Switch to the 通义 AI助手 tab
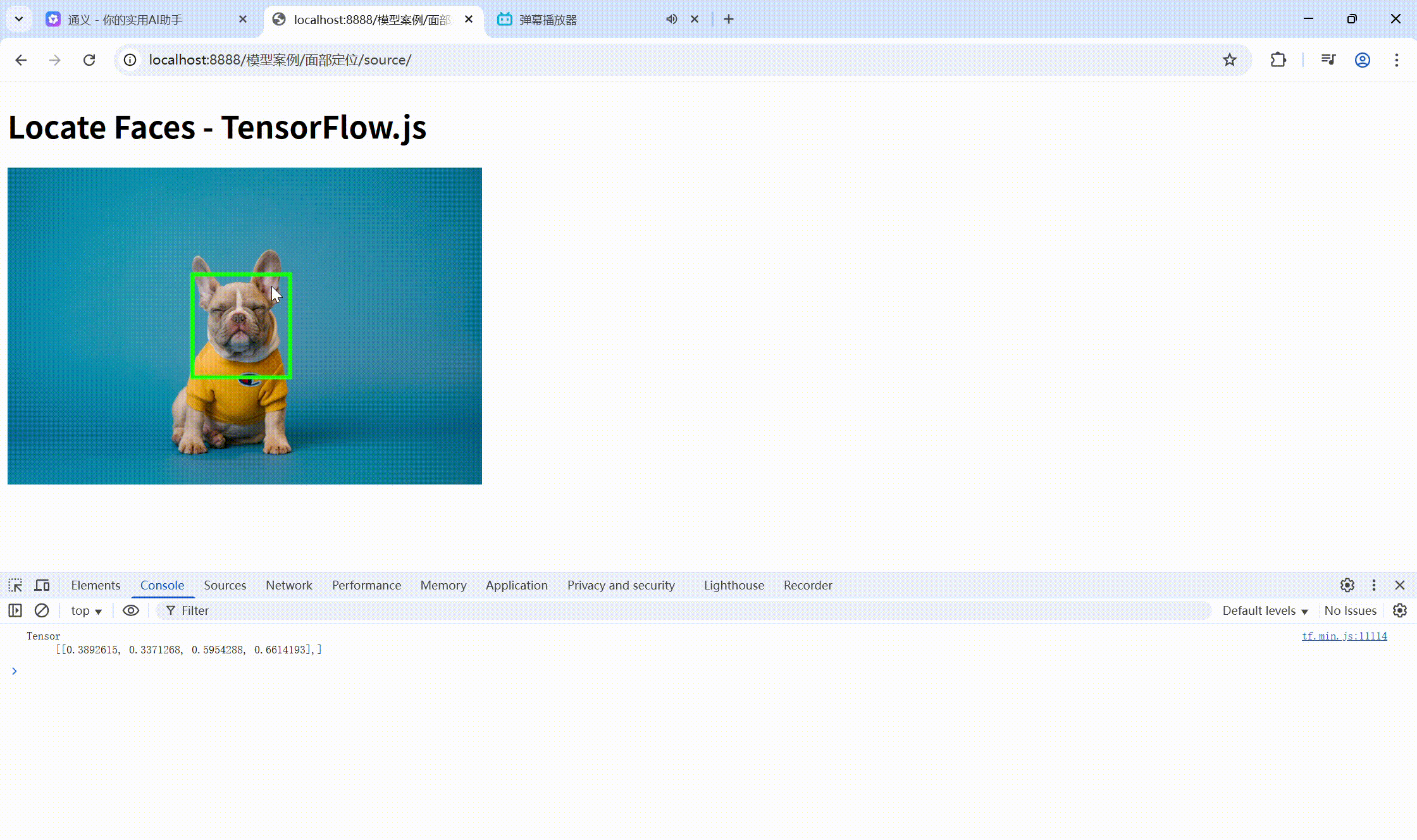The width and height of the screenshot is (1417, 840). click(145, 20)
